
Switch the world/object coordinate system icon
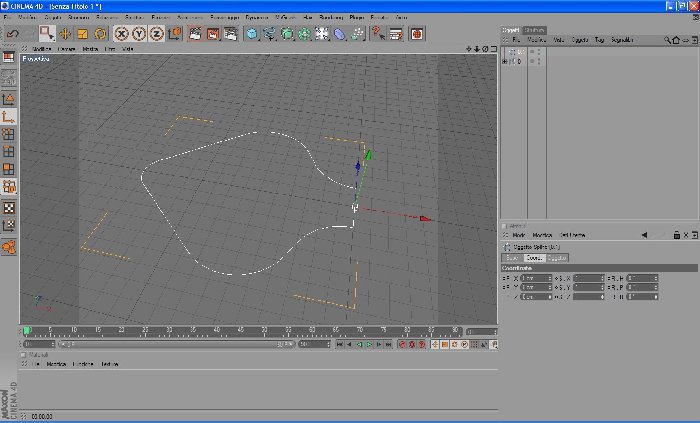tap(175, 33)
